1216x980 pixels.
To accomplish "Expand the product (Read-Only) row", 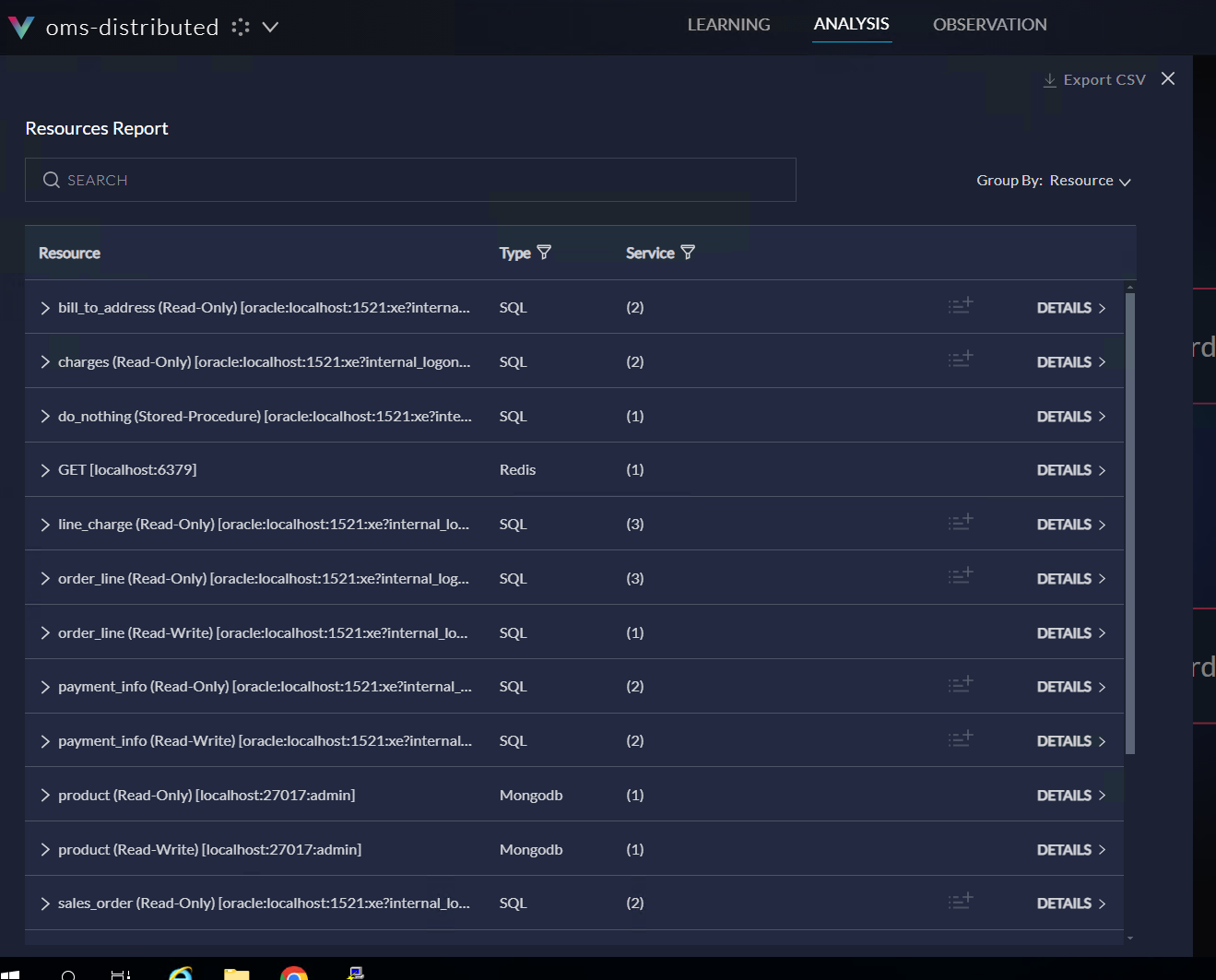I will [44, 796].
